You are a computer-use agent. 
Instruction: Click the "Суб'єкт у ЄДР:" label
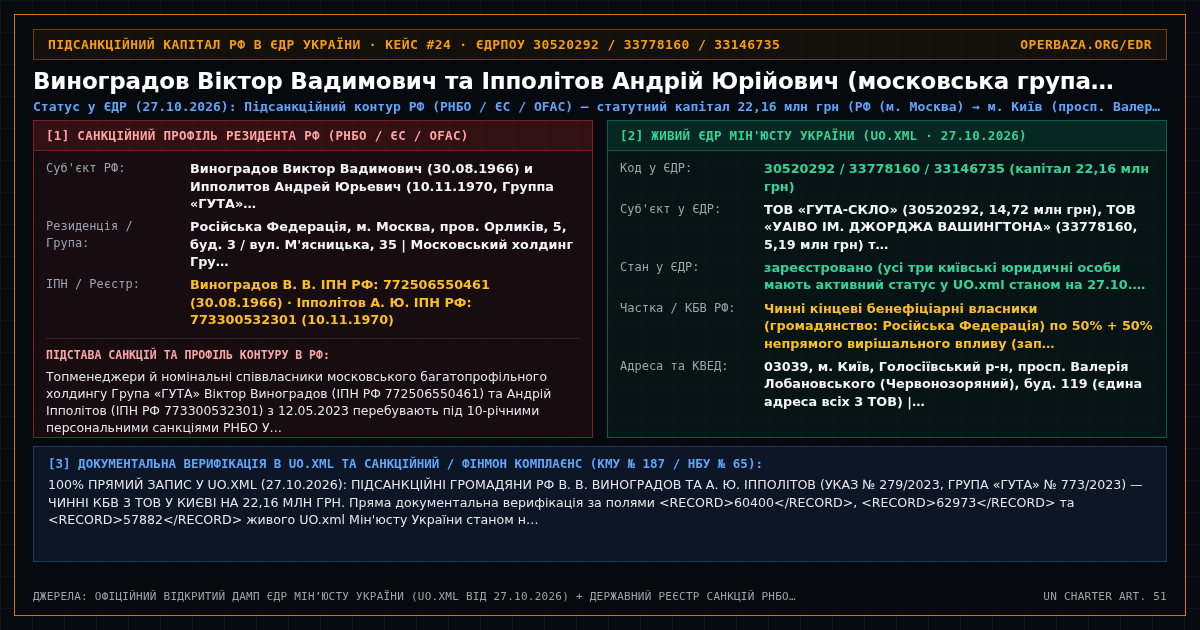(x=670, y=209)
